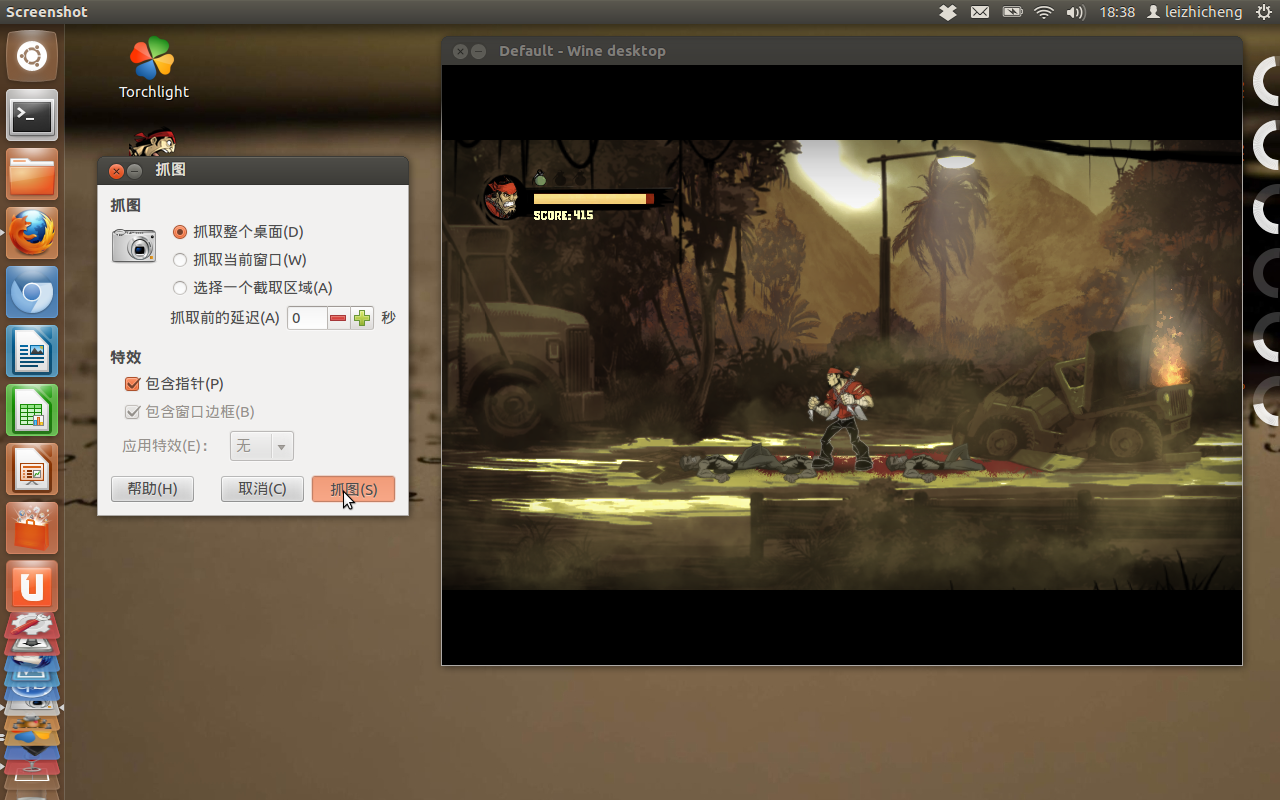This screenshot has width=1280, height=800.
Task: Select 抓取当前窗口(W) radio option
Action: click(x=240, y=259)
